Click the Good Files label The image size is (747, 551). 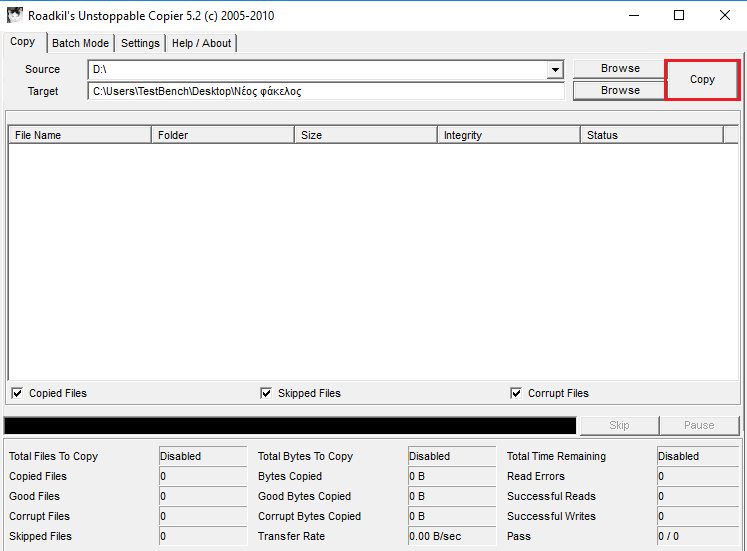pyautogui.click(x=34, y=496)
